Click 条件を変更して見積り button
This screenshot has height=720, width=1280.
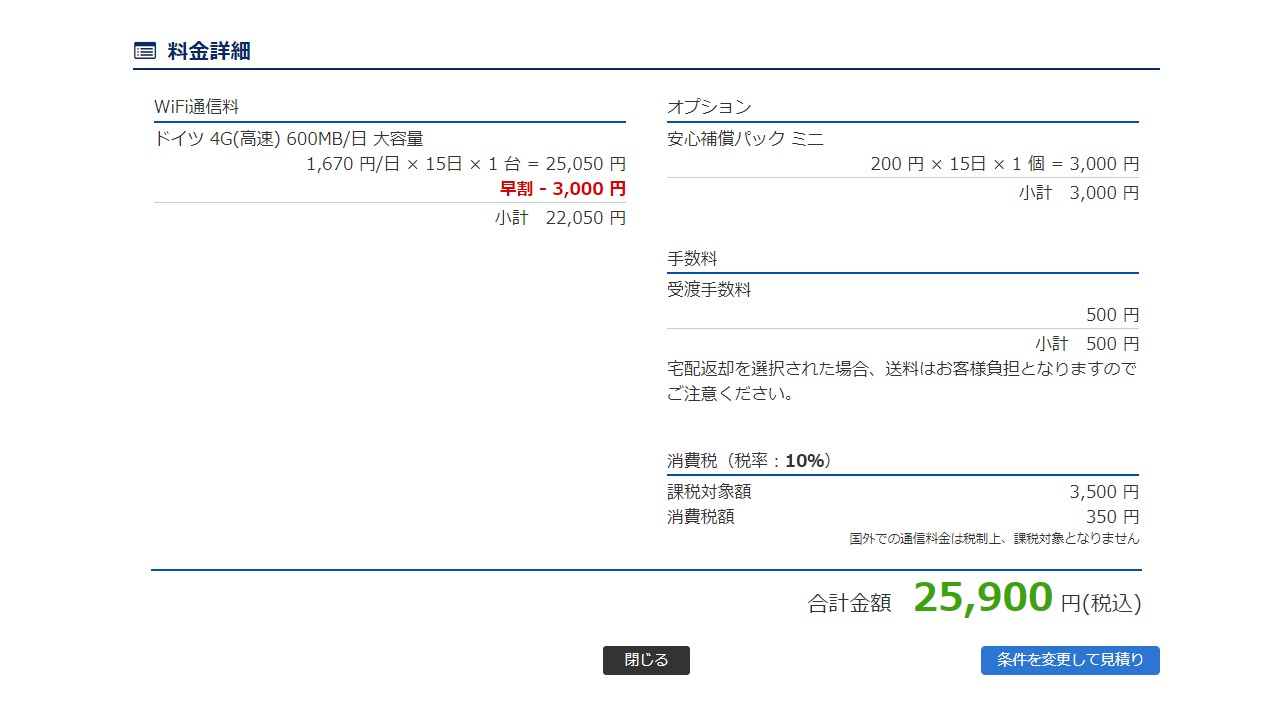(x=1070, y=660)
